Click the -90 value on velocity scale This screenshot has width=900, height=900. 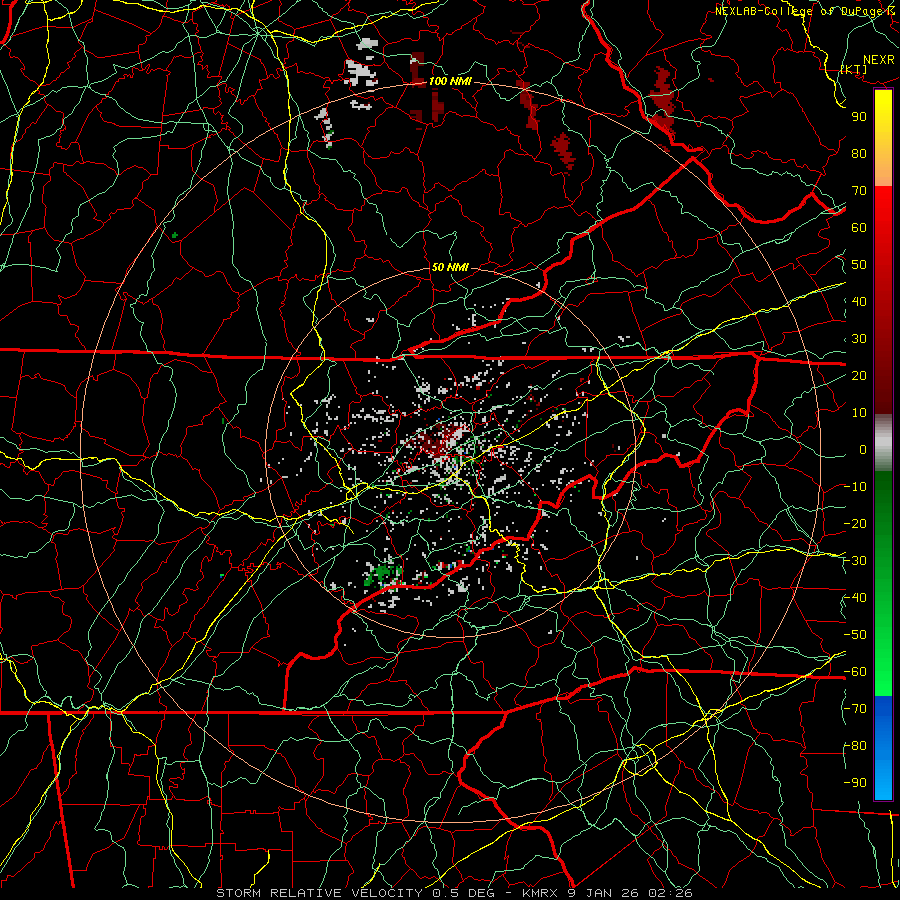coord(855,783)
